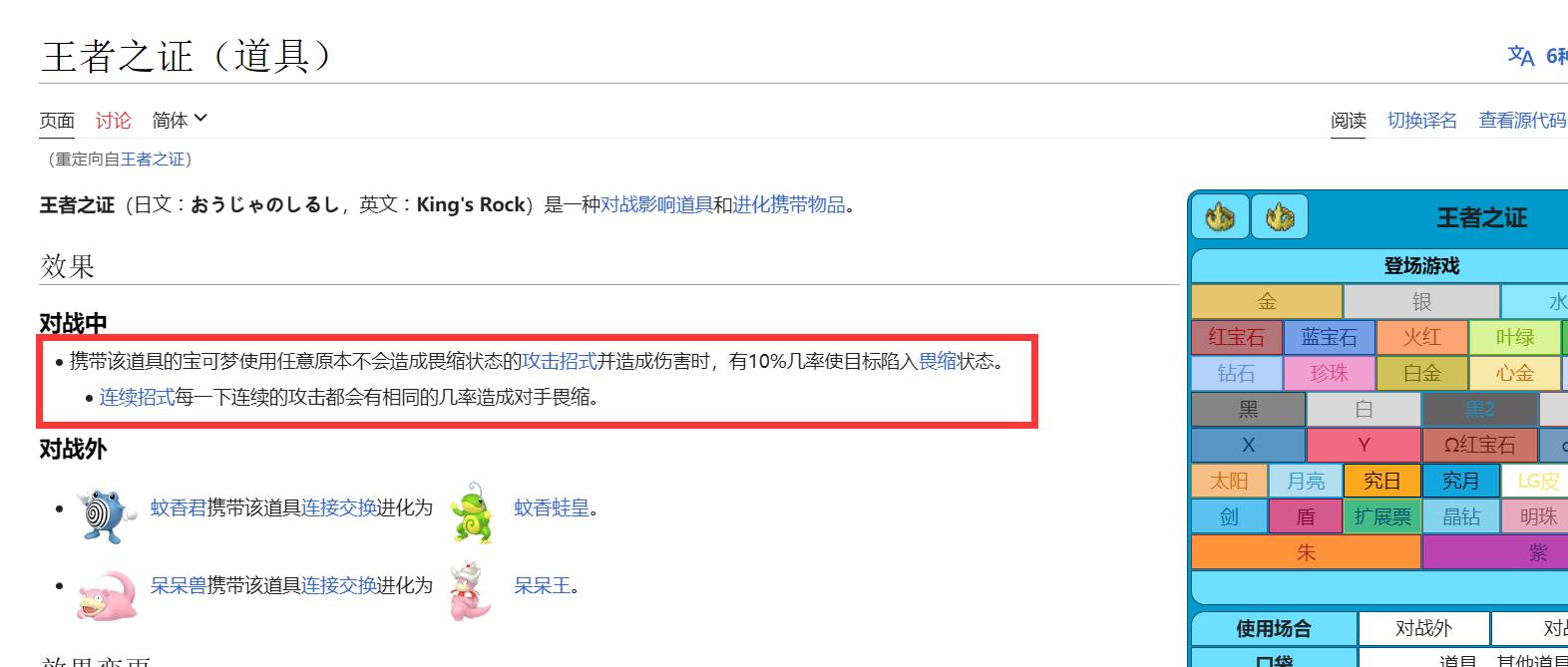
Task: Open the language translation icon
Action: pyautogui.click(x=1520, y=56)
